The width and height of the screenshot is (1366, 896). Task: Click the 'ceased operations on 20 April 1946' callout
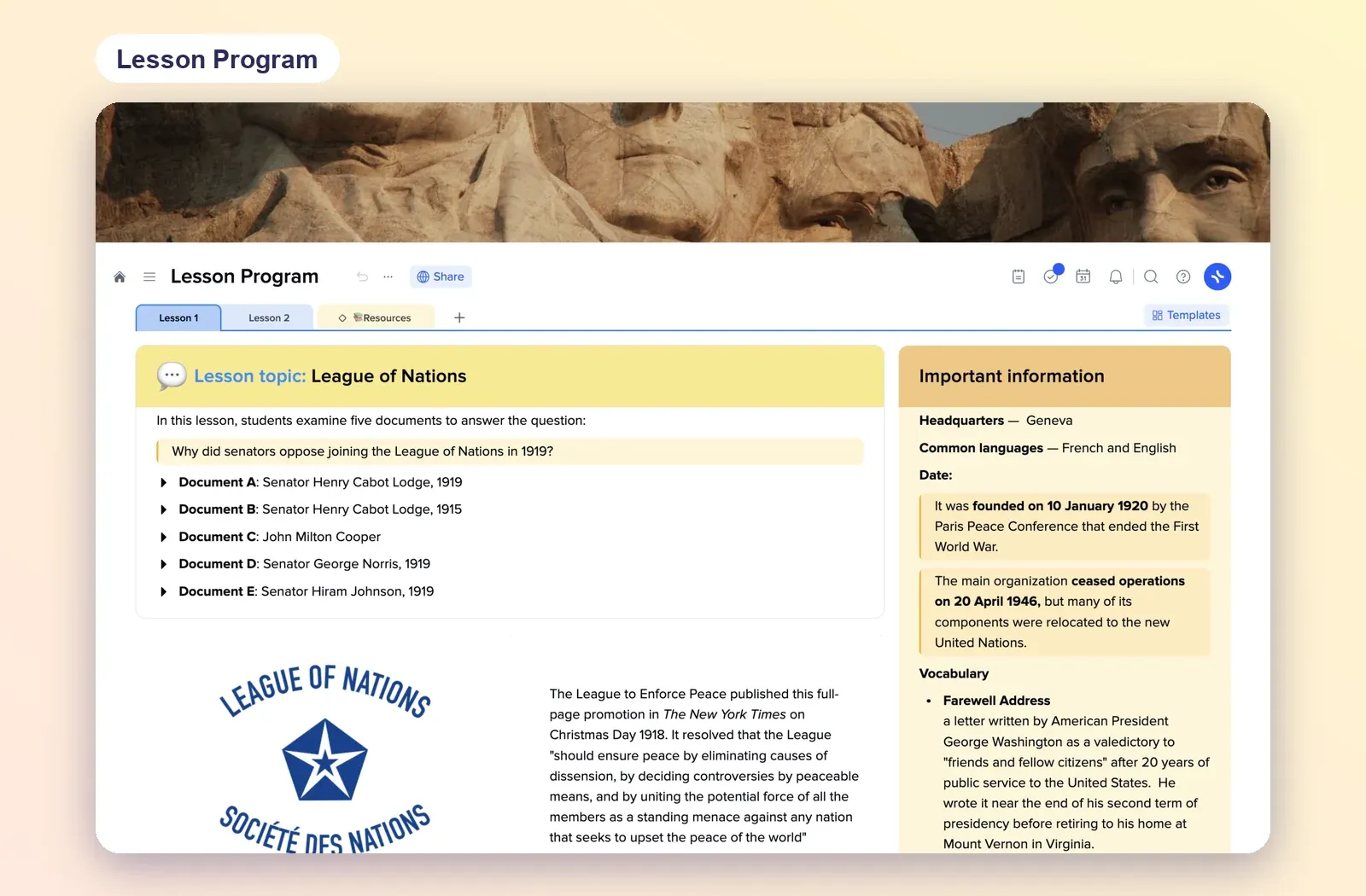click(1065, 612)
